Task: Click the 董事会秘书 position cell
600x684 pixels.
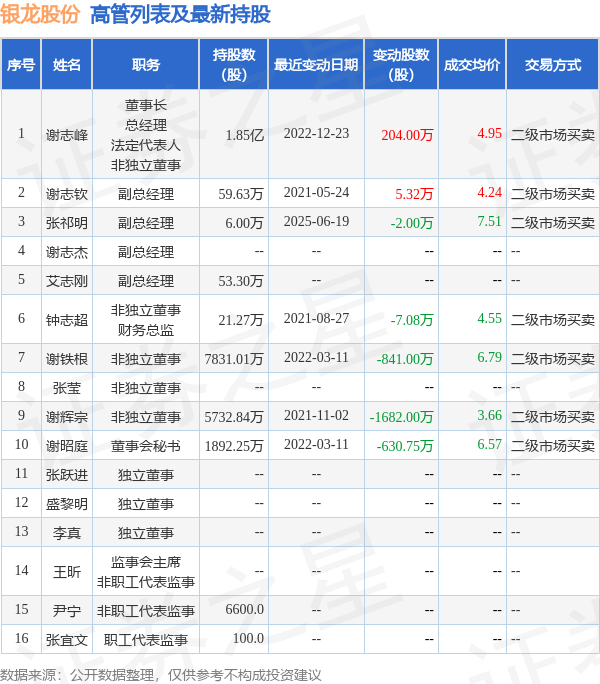Action: pos(146,446)
